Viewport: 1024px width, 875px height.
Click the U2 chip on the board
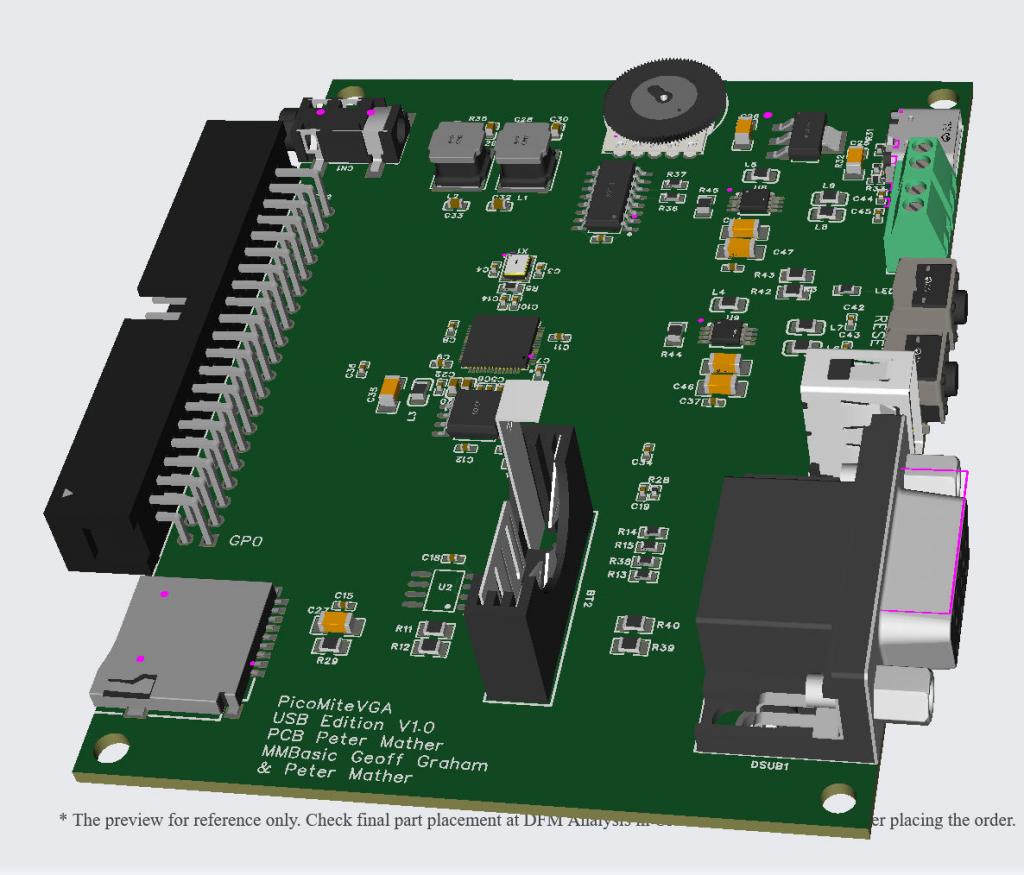pyautogui.click(x=444, y=590)
